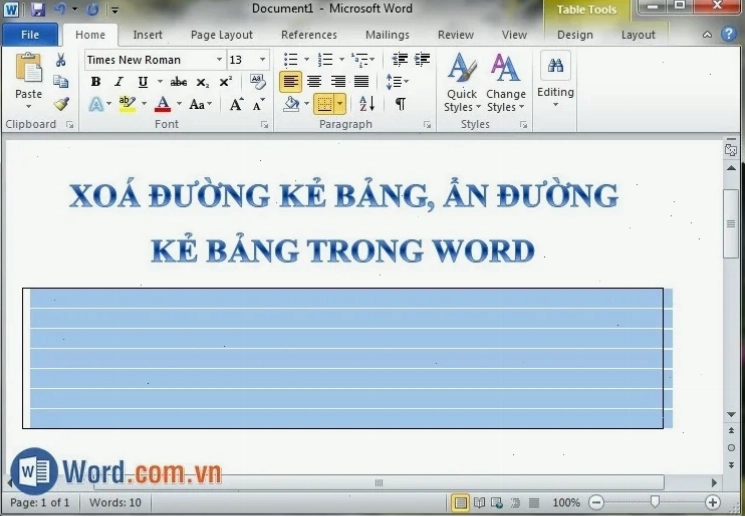
Task: Clear formatting with eraser icon
Action: pos(258,82)
